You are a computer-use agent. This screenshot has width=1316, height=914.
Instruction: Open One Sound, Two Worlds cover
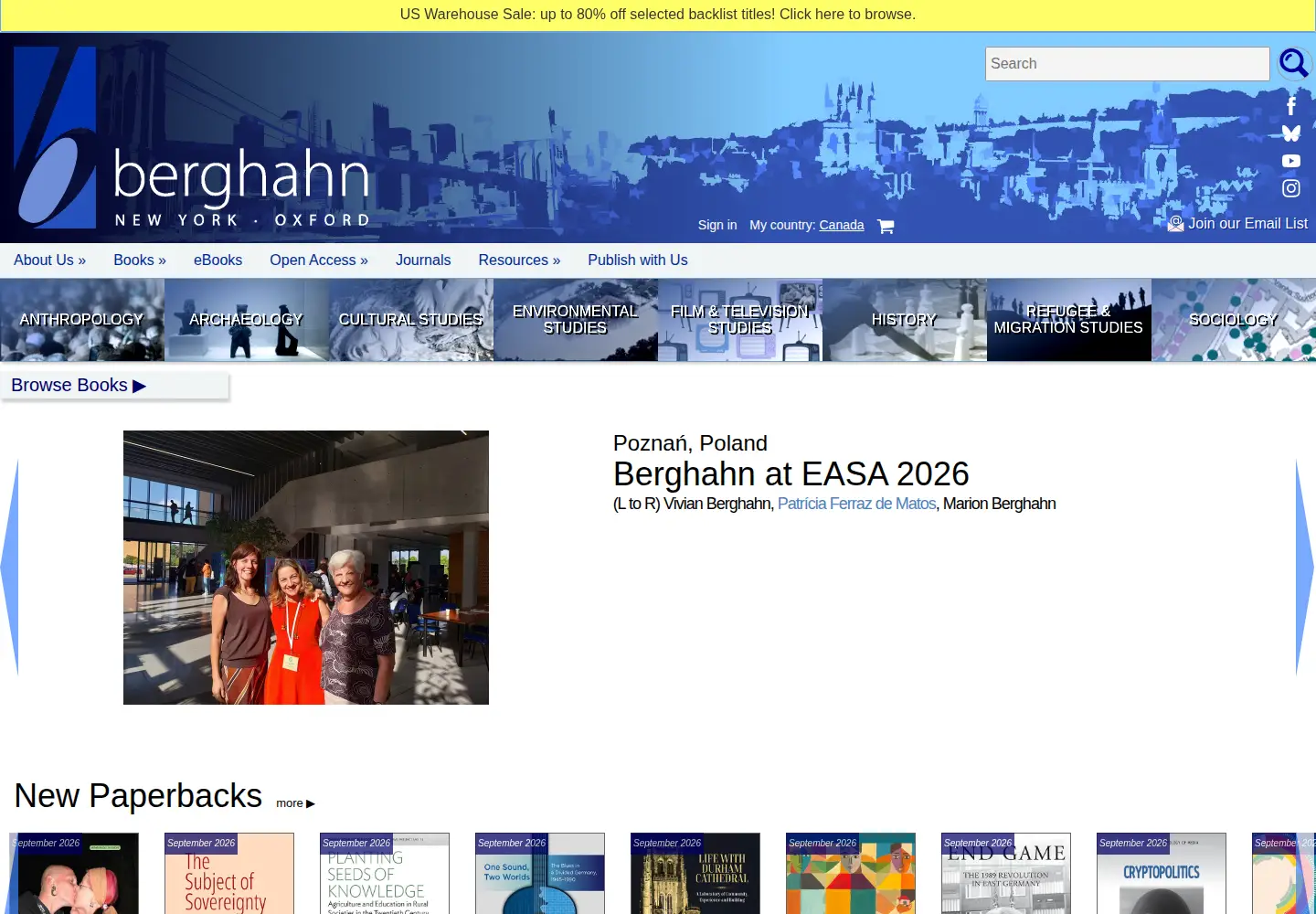(x=540, y=874)
